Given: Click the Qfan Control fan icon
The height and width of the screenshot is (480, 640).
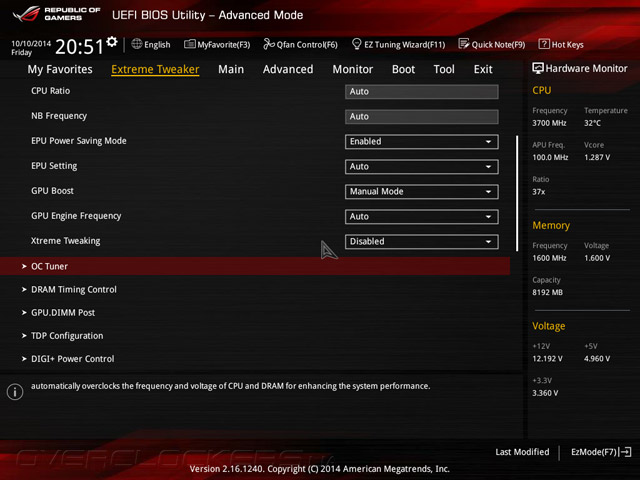Looking at the screenshot, I should 269,44.
